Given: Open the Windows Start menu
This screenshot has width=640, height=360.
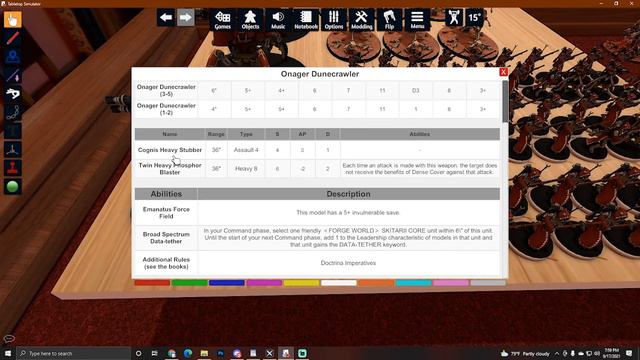Looking at the screenshot, I should click(8, 353).
